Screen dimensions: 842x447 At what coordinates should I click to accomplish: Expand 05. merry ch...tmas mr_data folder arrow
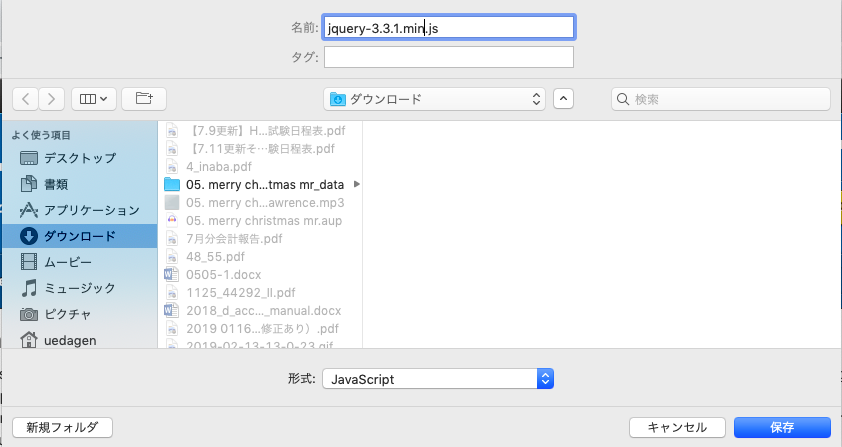(x=357, y=184)
